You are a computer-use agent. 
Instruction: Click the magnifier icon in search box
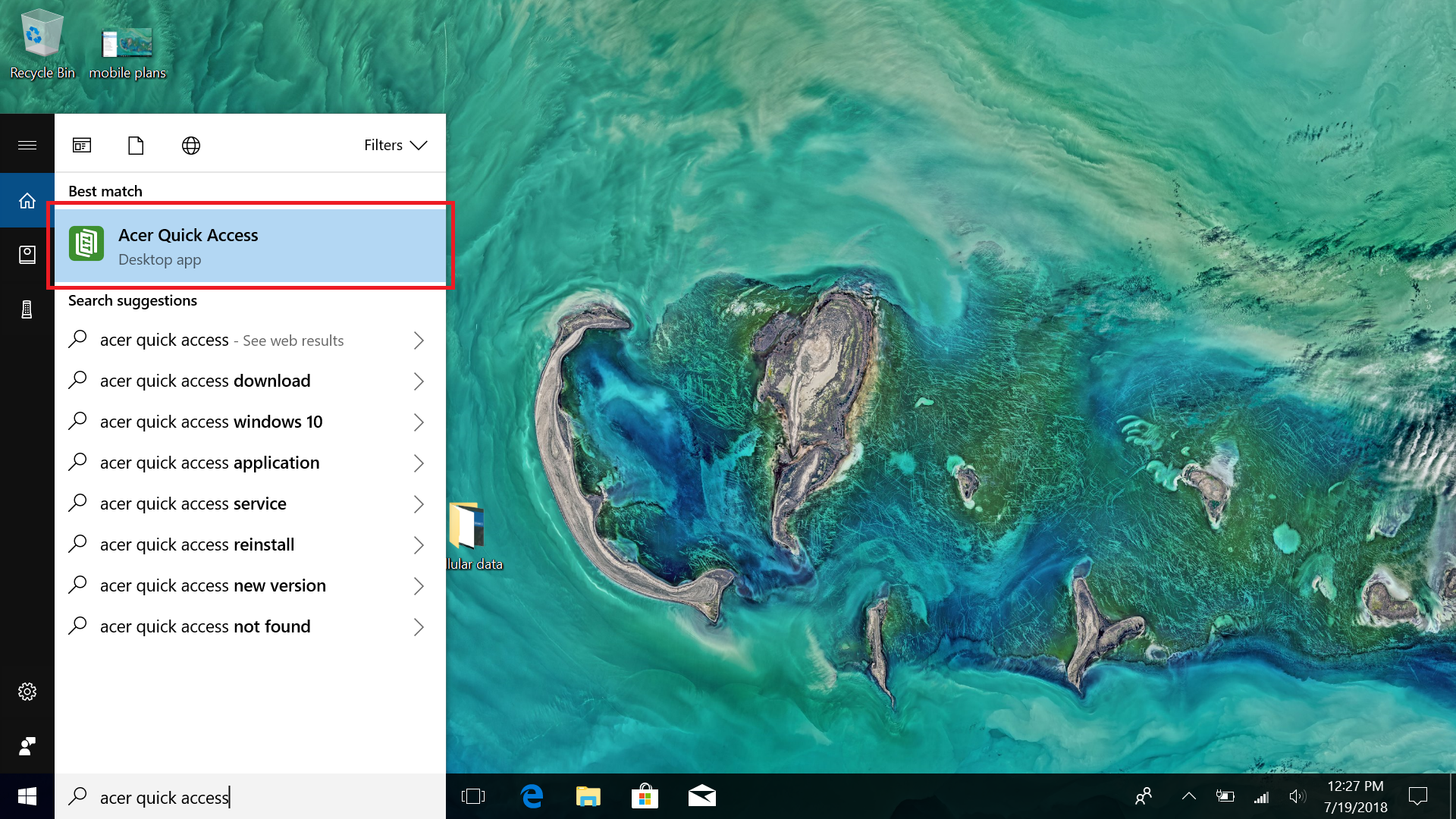(x=77, y=796)
